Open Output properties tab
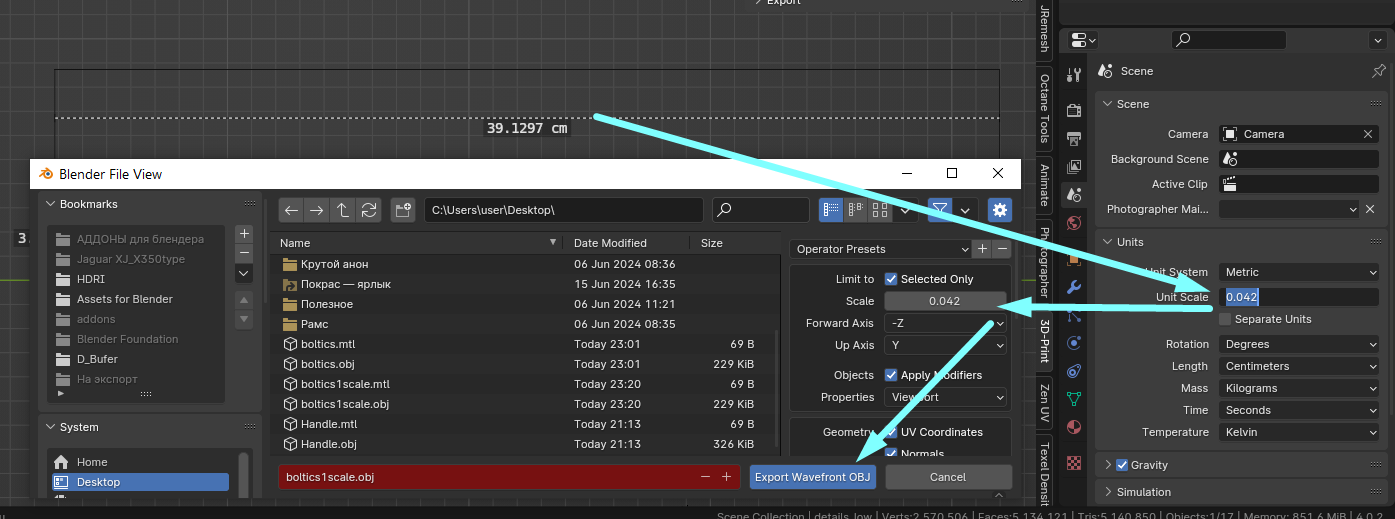The image size is (1395, 519). coord(1074,138)
